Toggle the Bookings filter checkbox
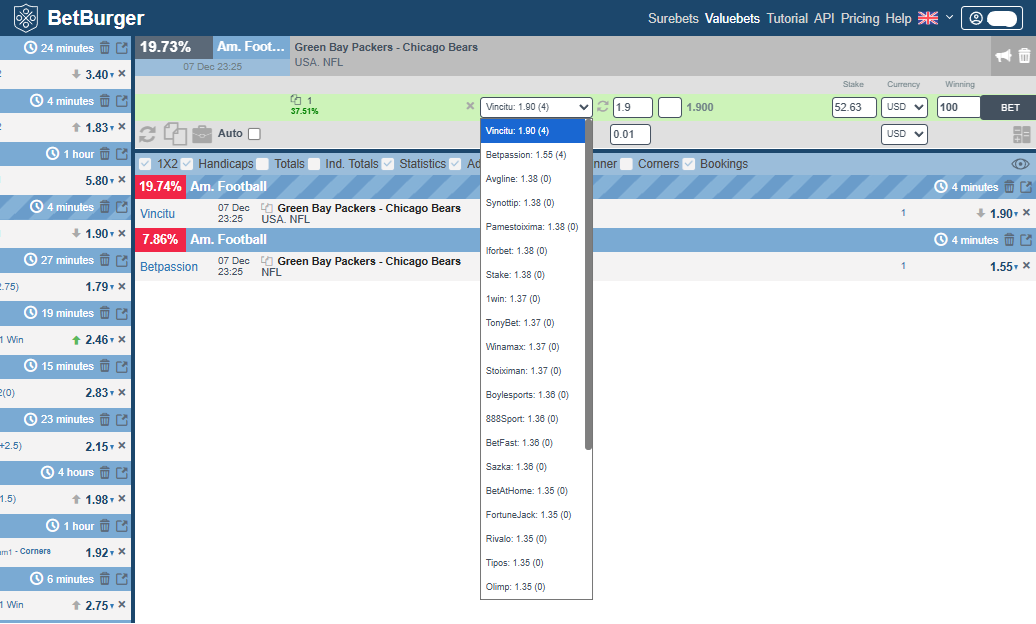This screenshot has width=1036, height=624. [x=688, y=164]
